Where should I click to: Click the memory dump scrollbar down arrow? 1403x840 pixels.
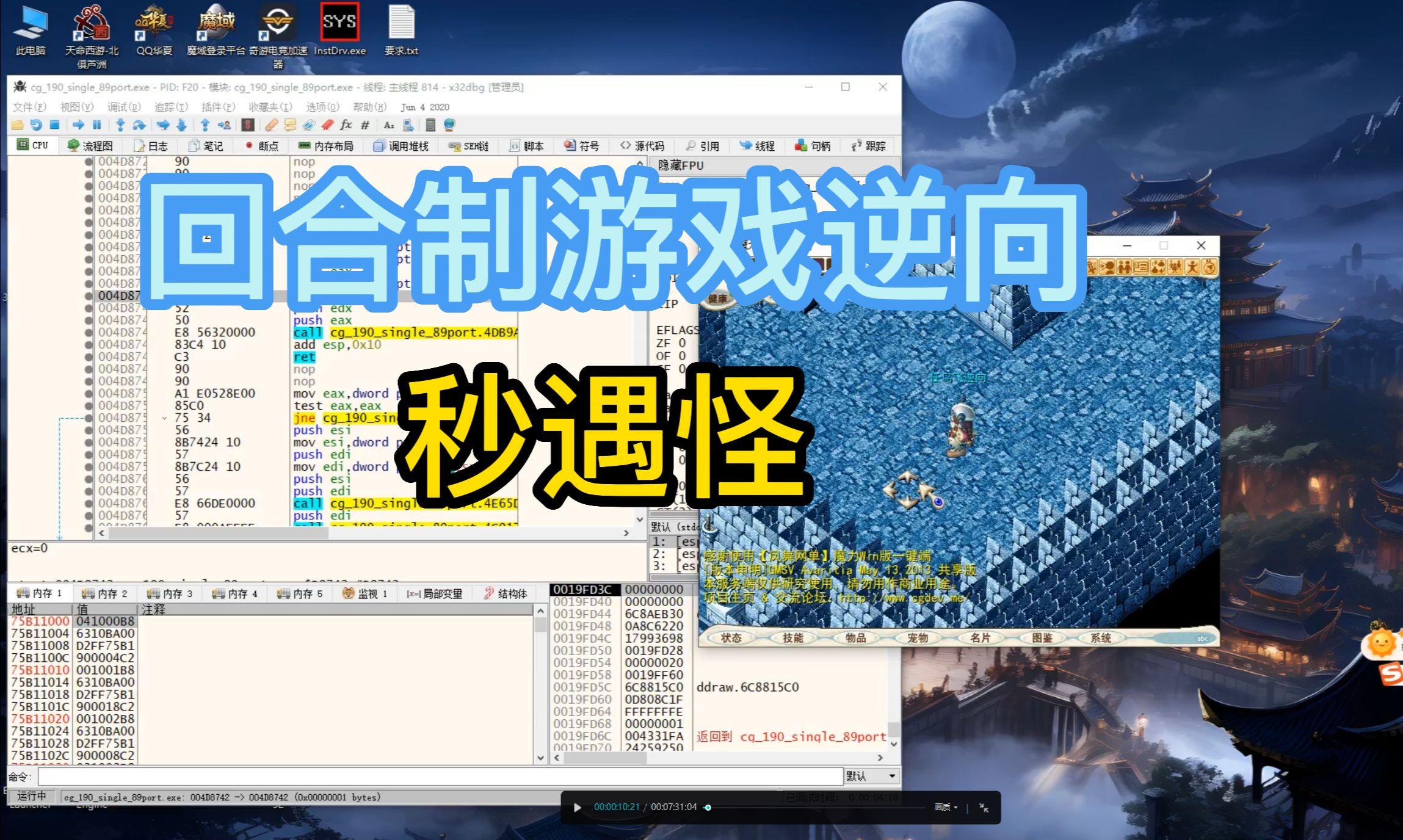tap(540, 758)
